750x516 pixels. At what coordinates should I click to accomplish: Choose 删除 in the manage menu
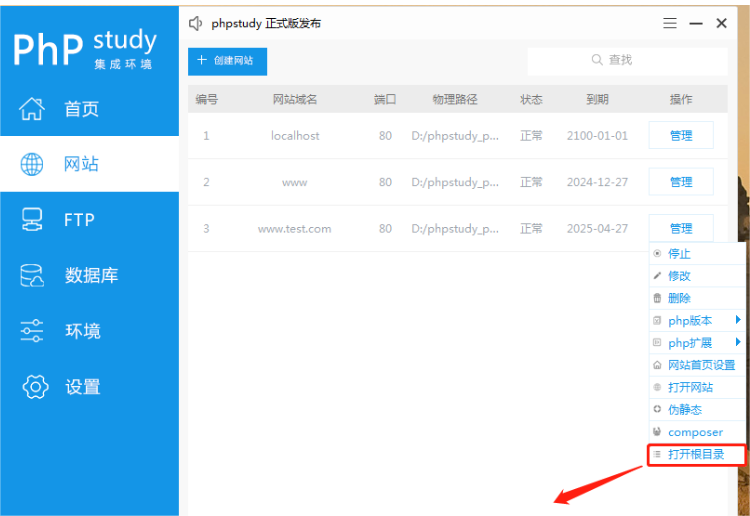tap(697, 298)
